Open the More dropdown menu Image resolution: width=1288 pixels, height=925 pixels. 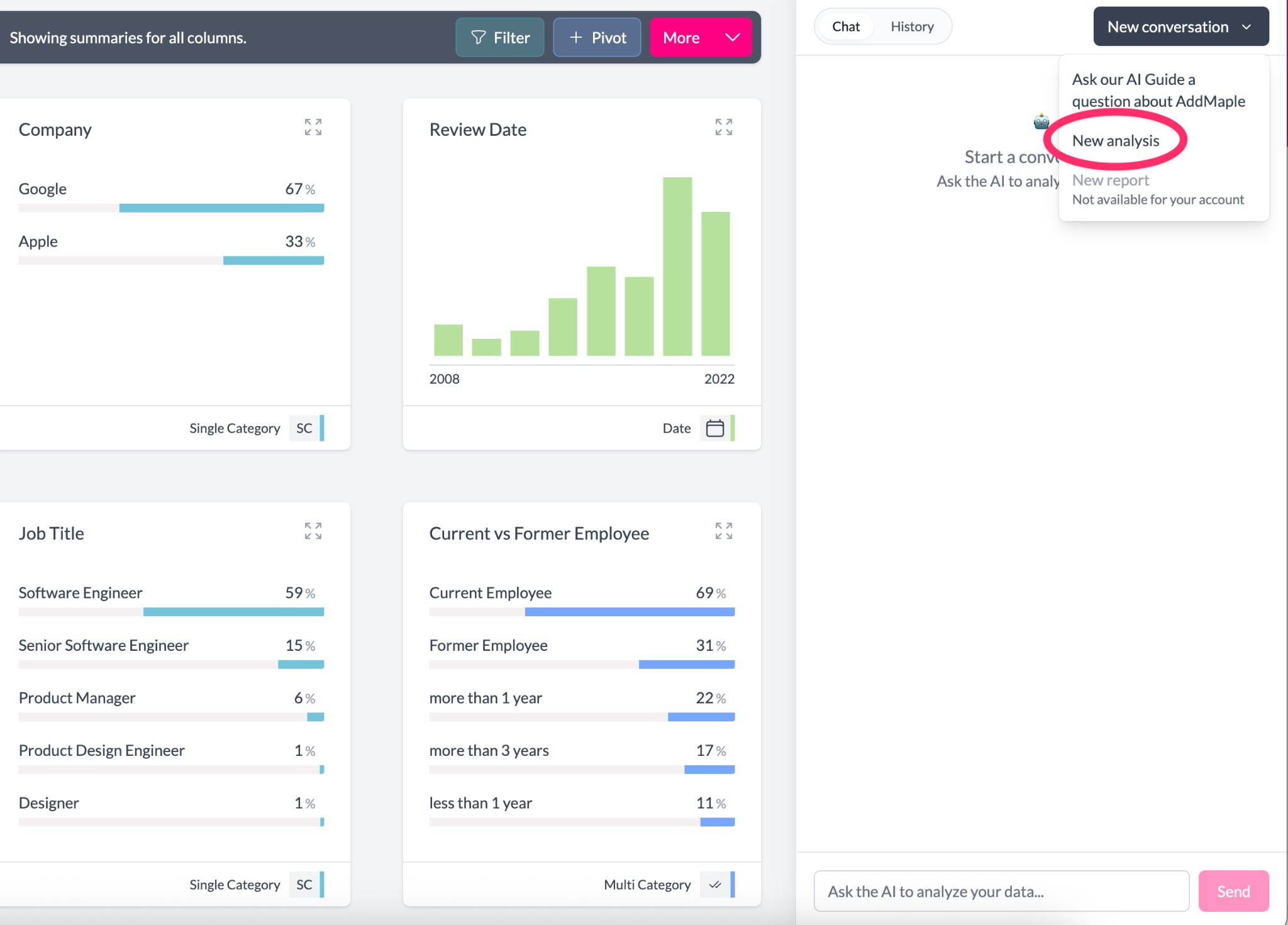700,37
